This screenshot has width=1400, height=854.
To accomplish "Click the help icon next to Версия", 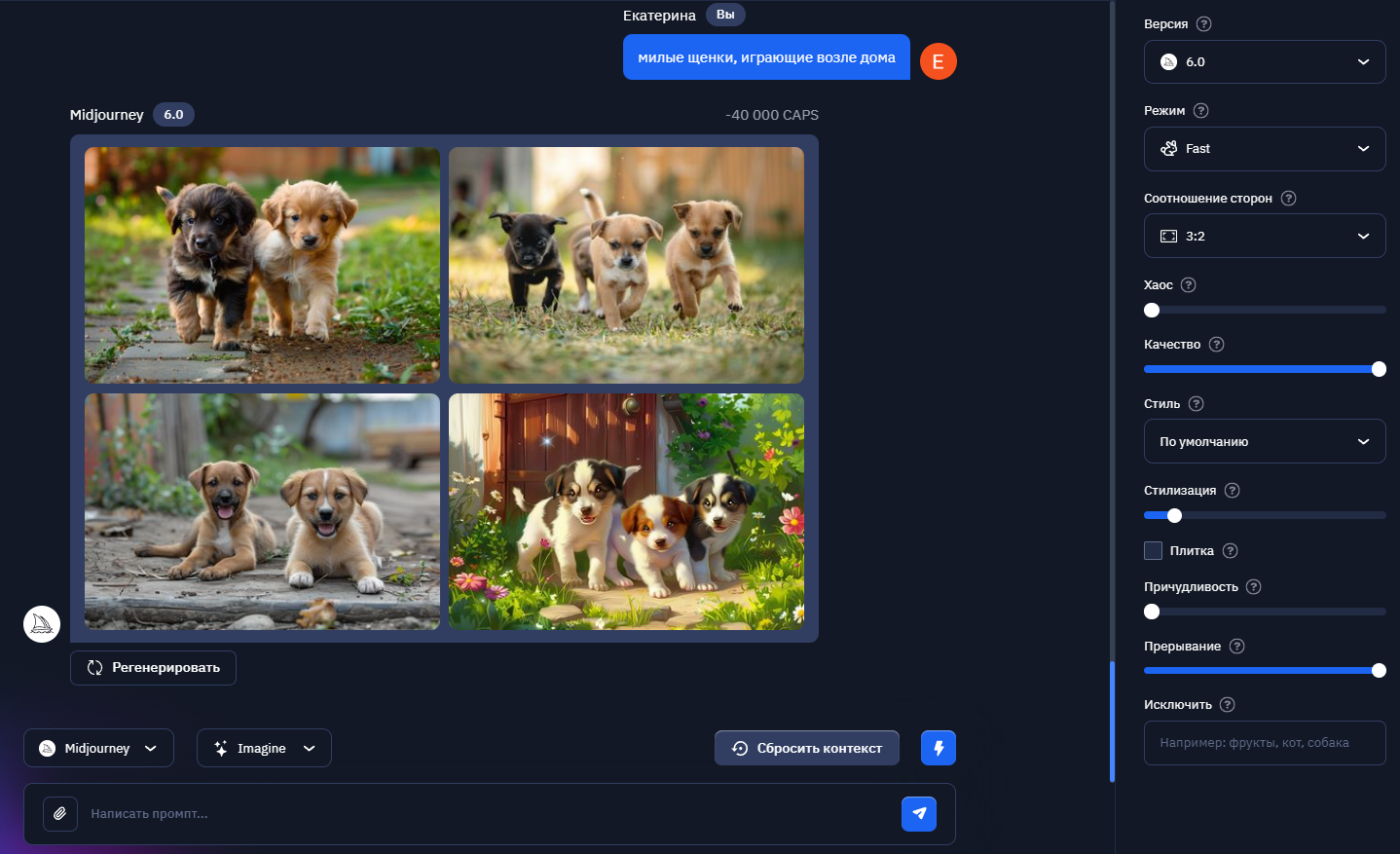I will [1203, 24].
